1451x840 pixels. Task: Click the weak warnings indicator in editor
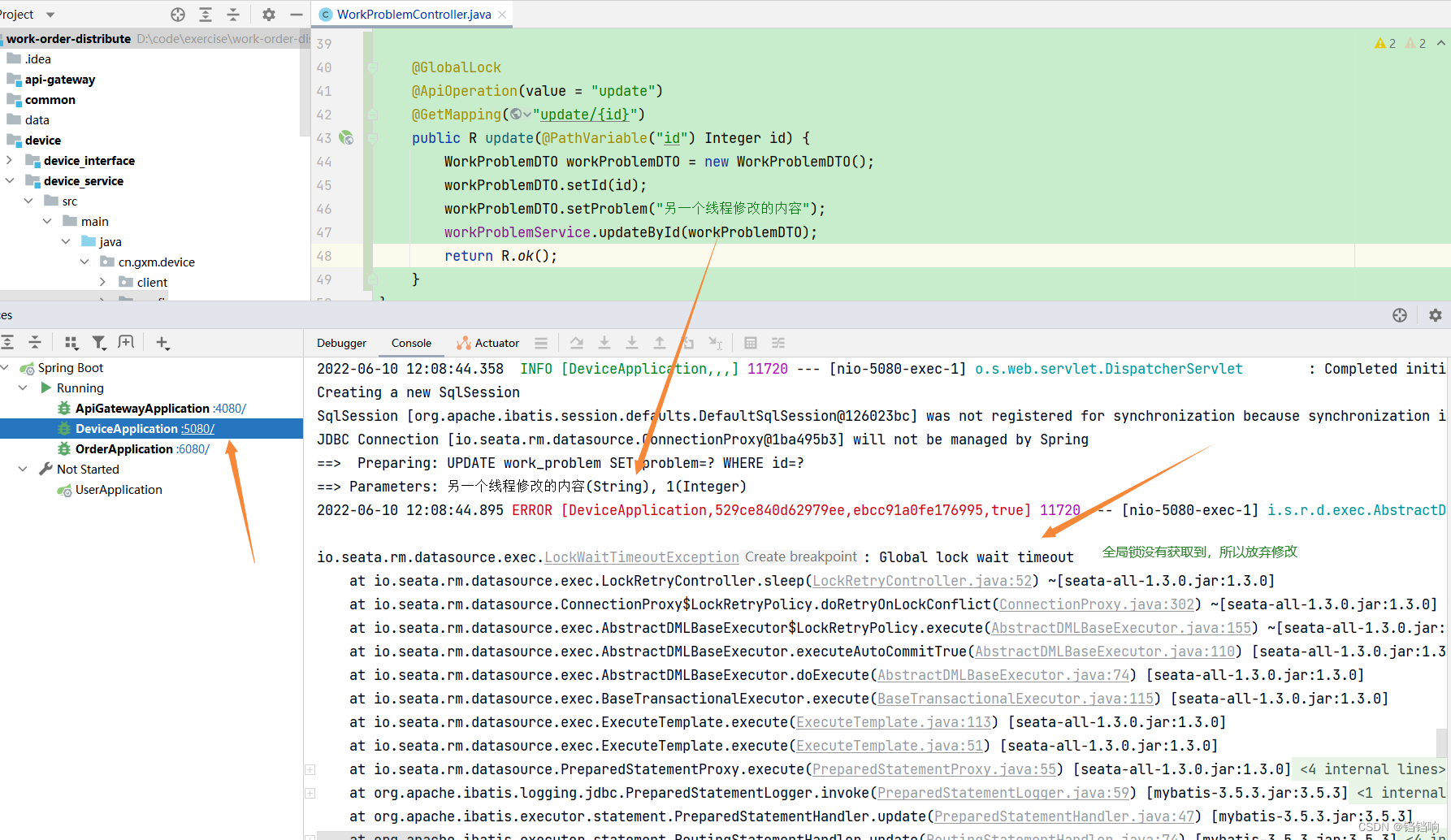[x=1416, y=43]
